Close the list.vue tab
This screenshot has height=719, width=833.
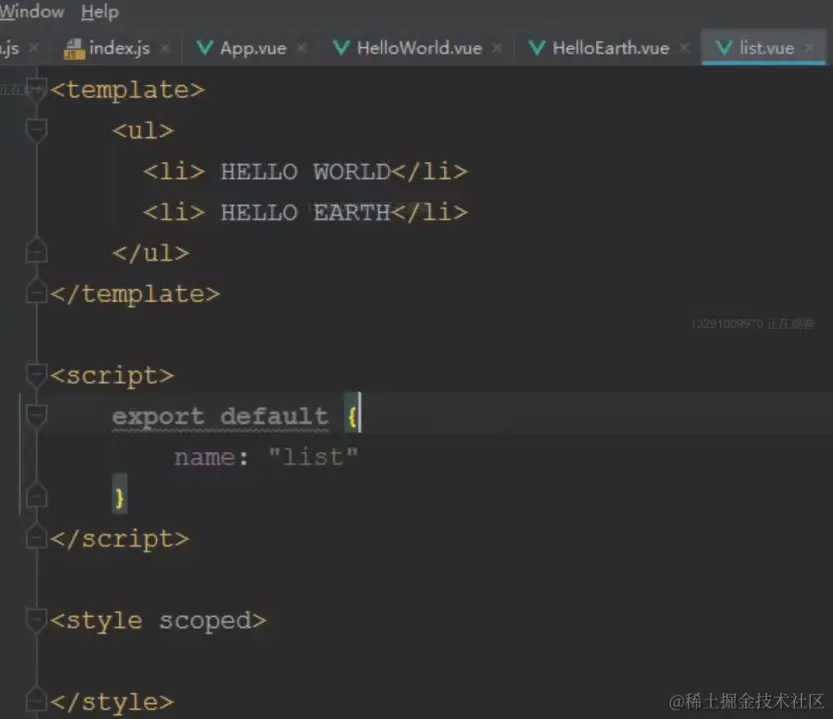click(810, 48)
